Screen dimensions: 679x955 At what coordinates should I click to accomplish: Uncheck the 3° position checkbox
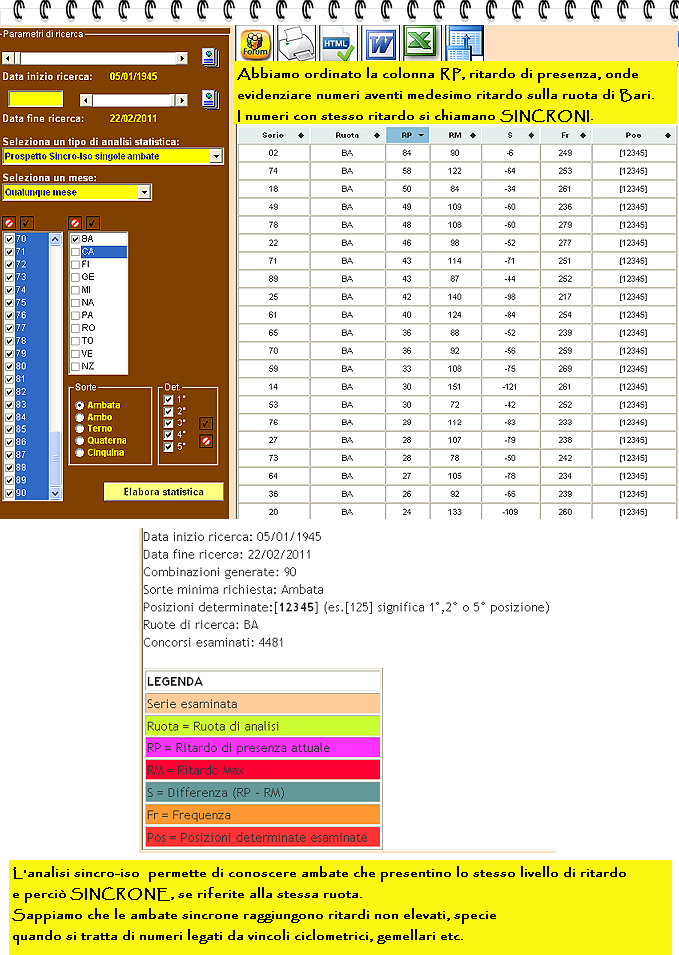tap(168, 423)
